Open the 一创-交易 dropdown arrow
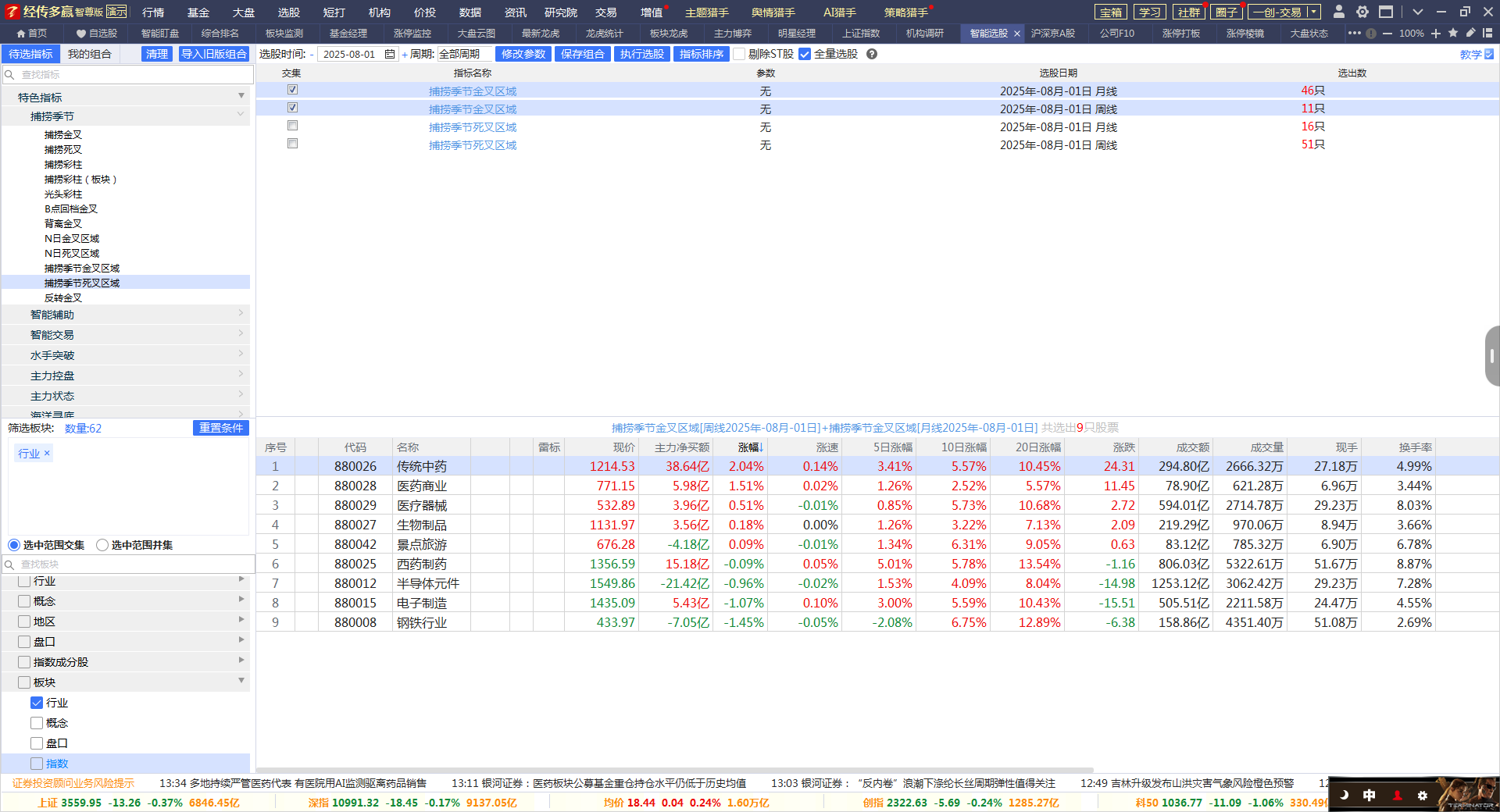The width and height of the screenshot is (1500, 812). 1314,12
